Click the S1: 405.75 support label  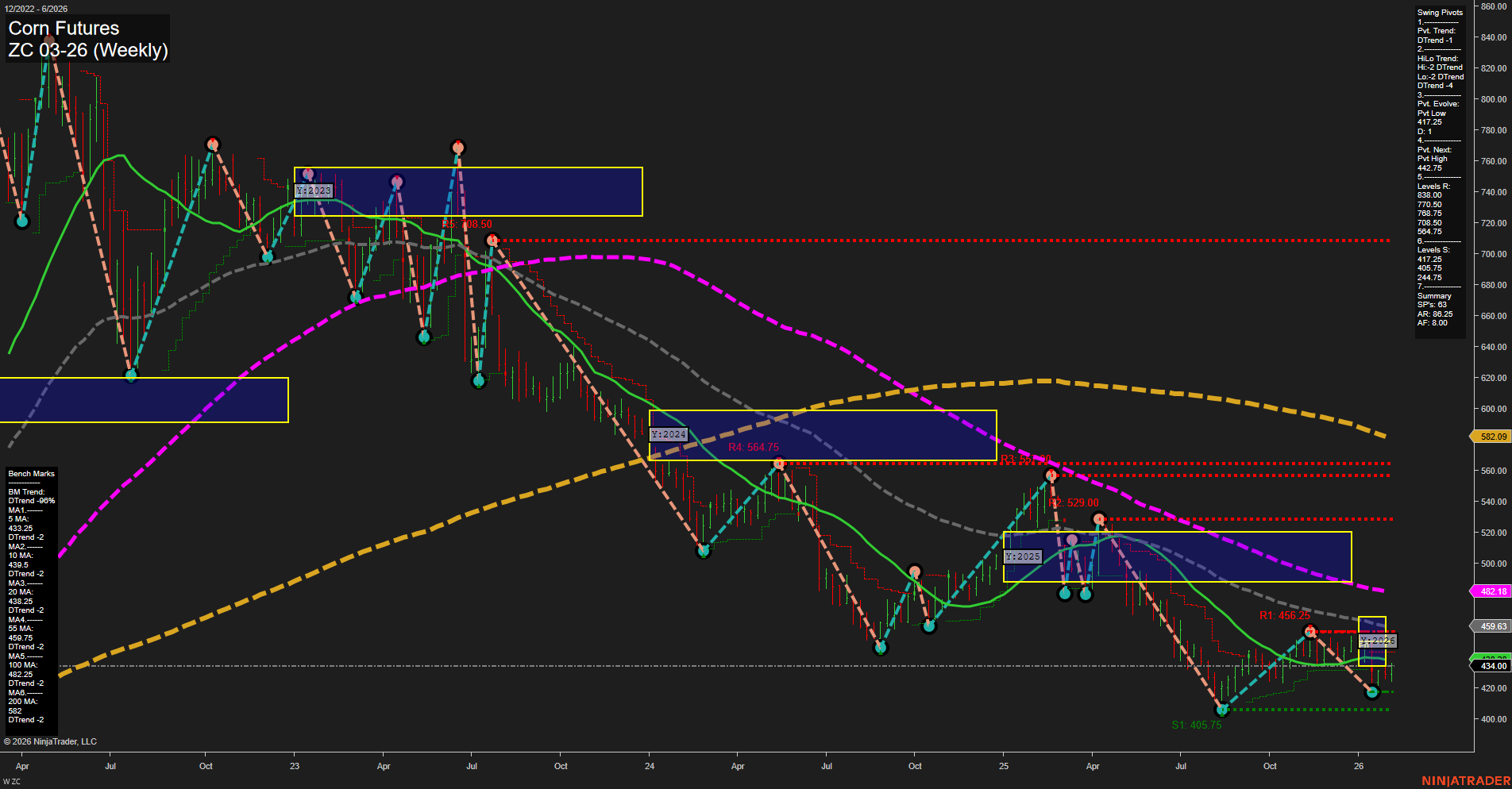click(x=1196, y=725)
